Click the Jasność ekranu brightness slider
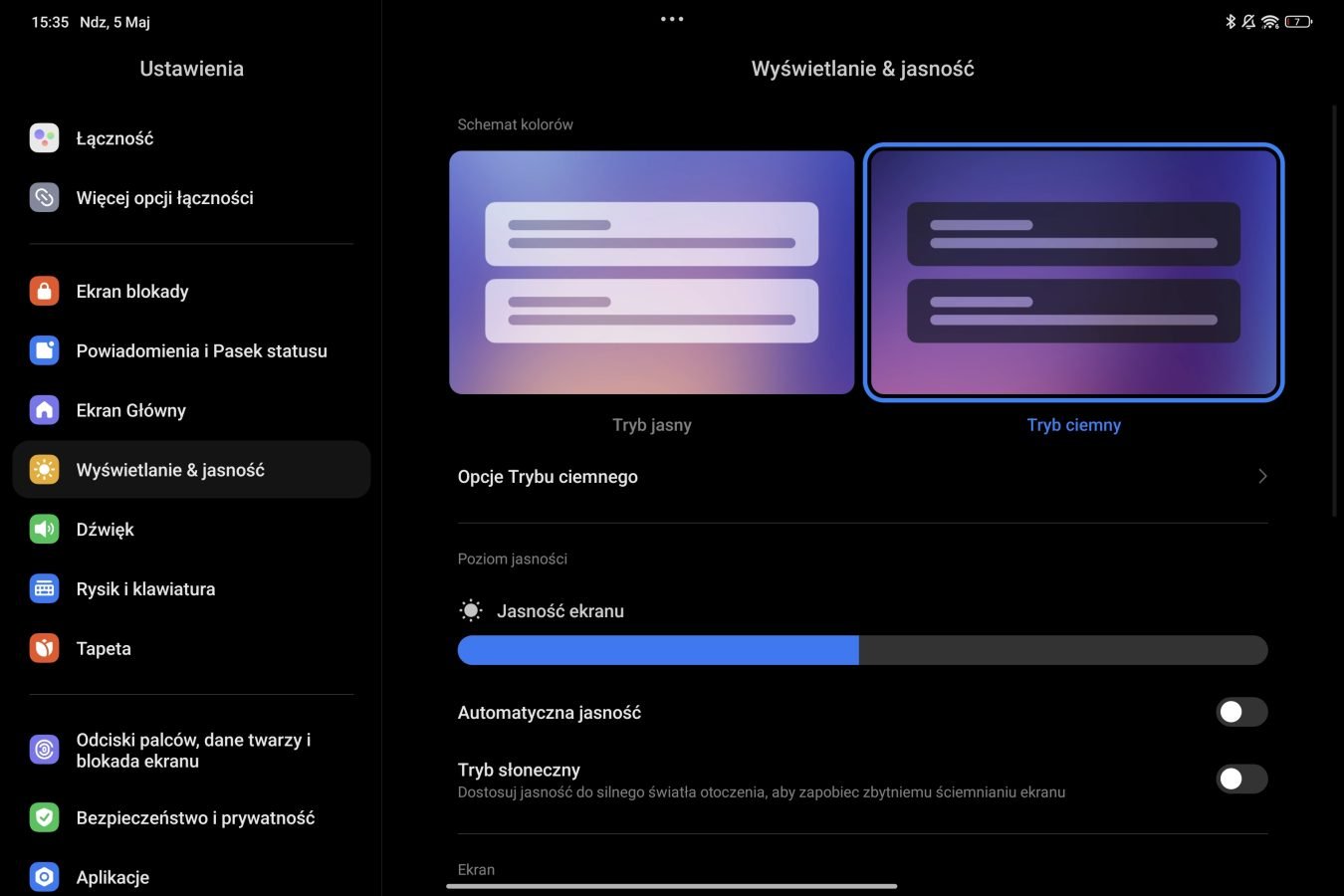Viewport: 1344px width, 896px height. pos(862,650)
